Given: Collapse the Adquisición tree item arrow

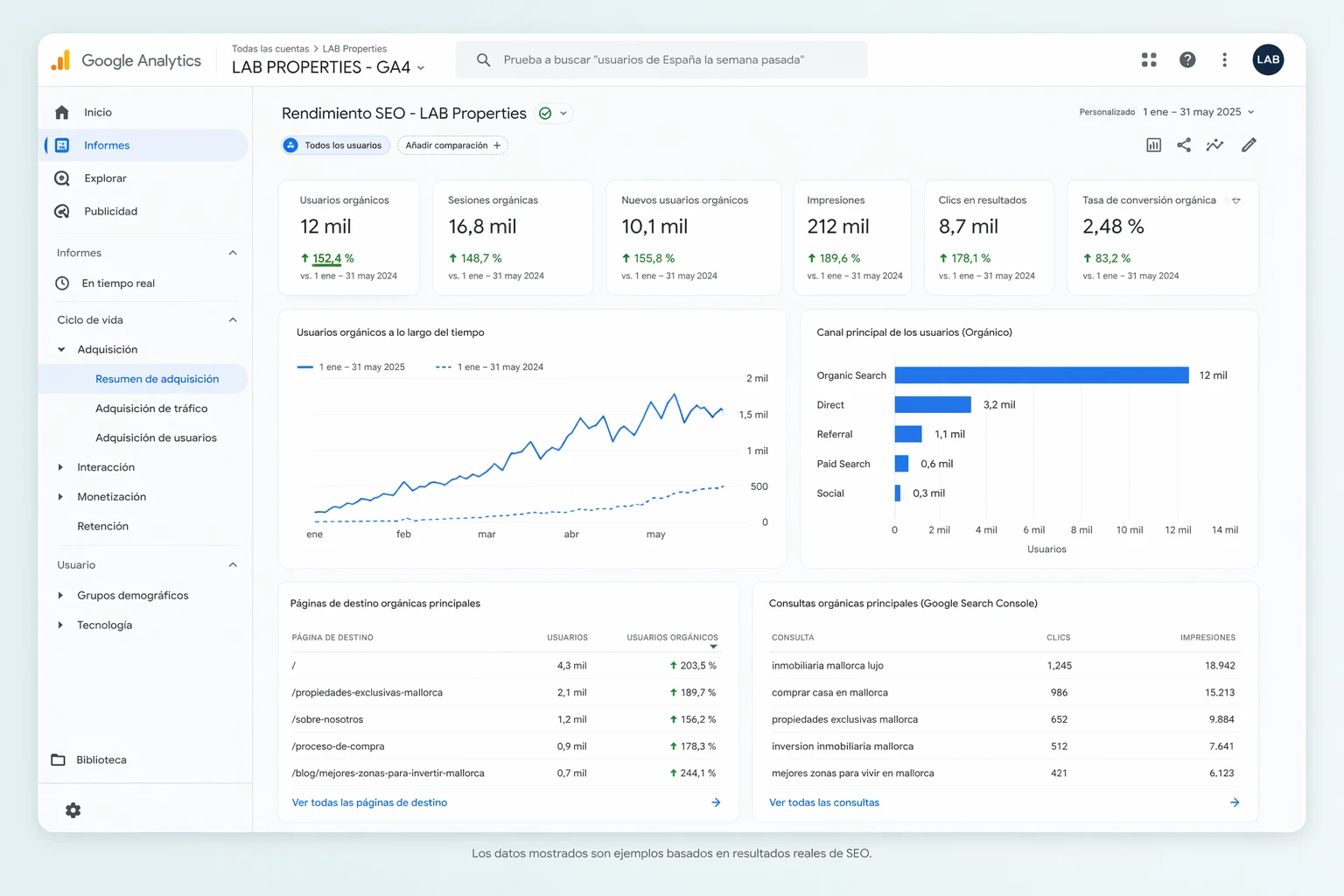Looking at the screenshot, I should pyautogui.click(x=61, y=350).
